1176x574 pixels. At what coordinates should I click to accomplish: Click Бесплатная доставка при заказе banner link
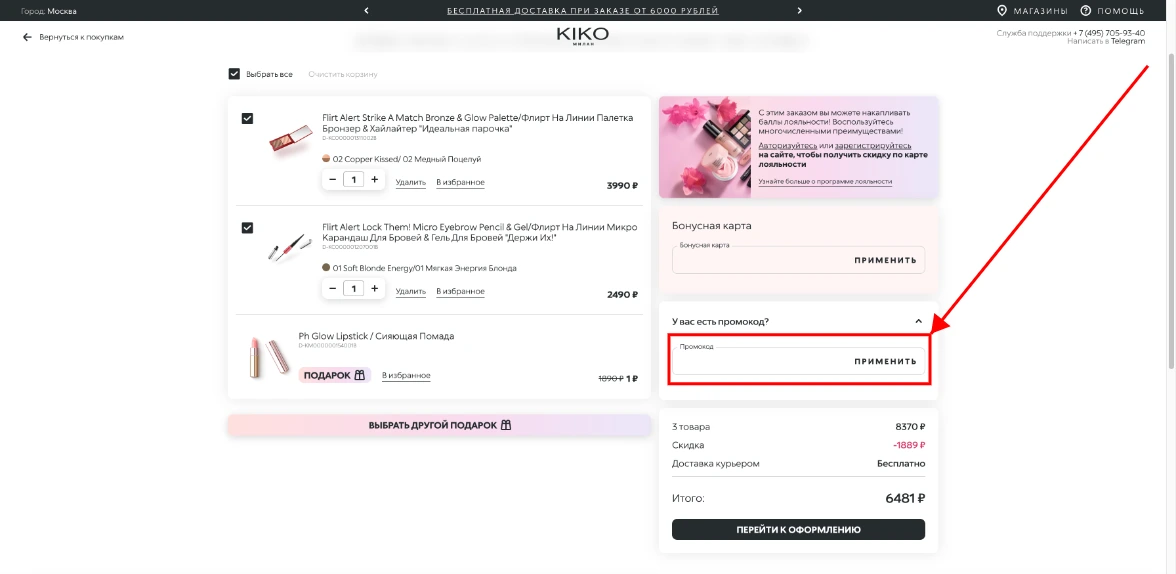point(583,11)
